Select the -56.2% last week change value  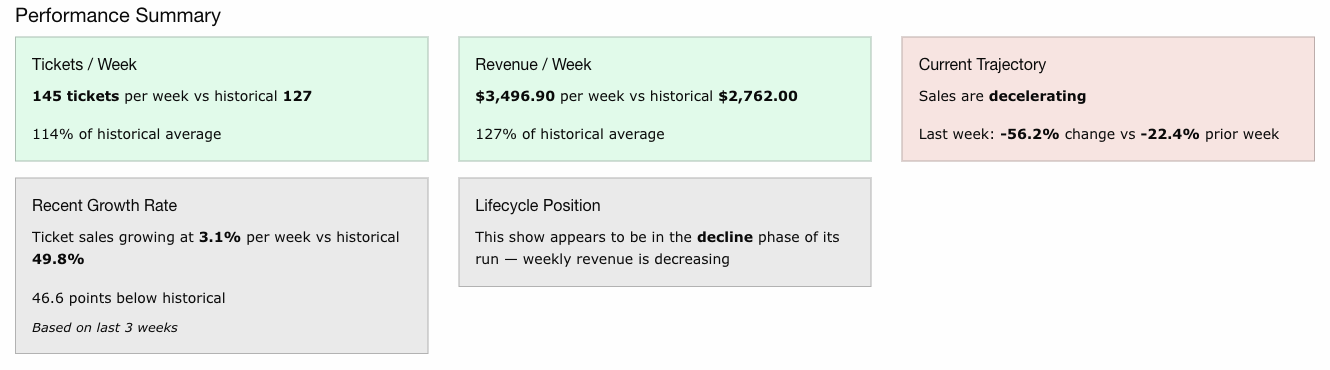pyautogui.click(x=1029, y=134)
